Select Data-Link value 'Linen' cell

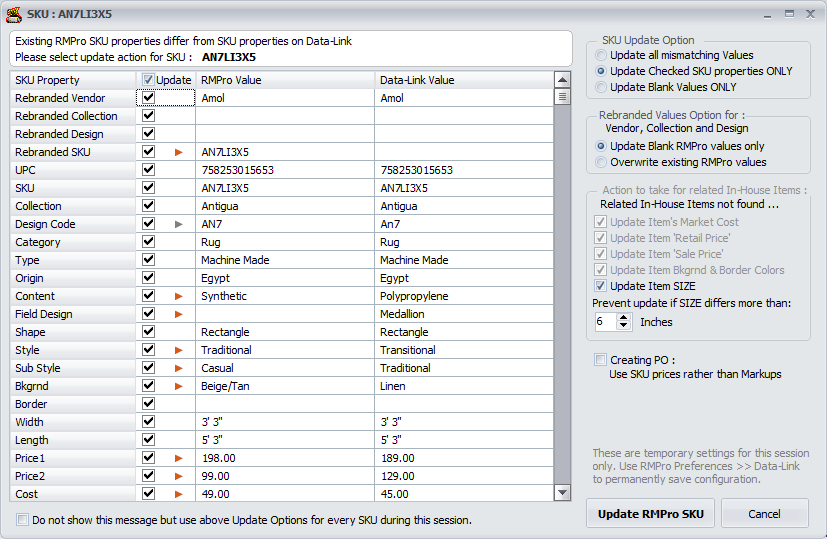pos(464,386)
